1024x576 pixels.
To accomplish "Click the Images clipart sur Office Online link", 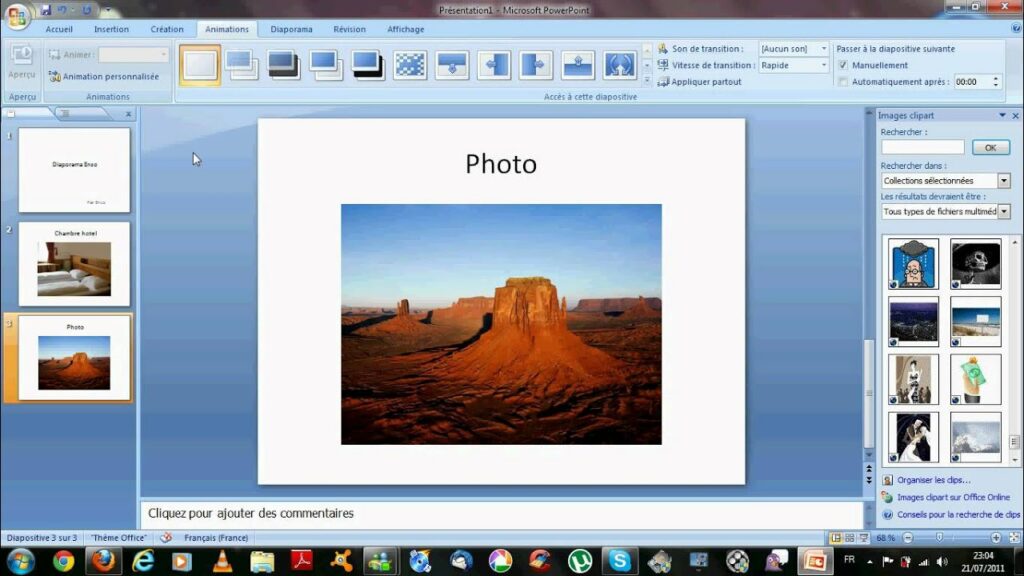I will tap(955, 496).
